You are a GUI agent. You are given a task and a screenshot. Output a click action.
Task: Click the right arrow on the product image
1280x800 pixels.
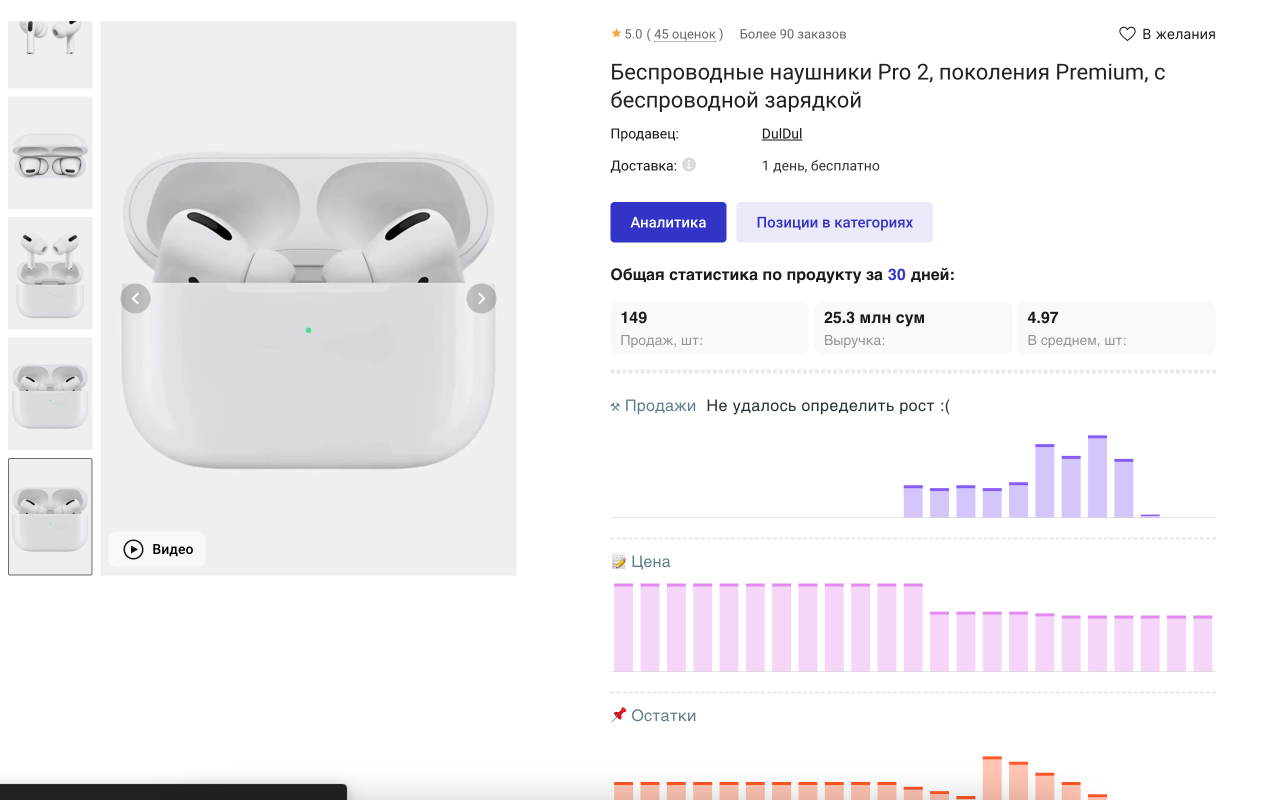click(481, 298)
